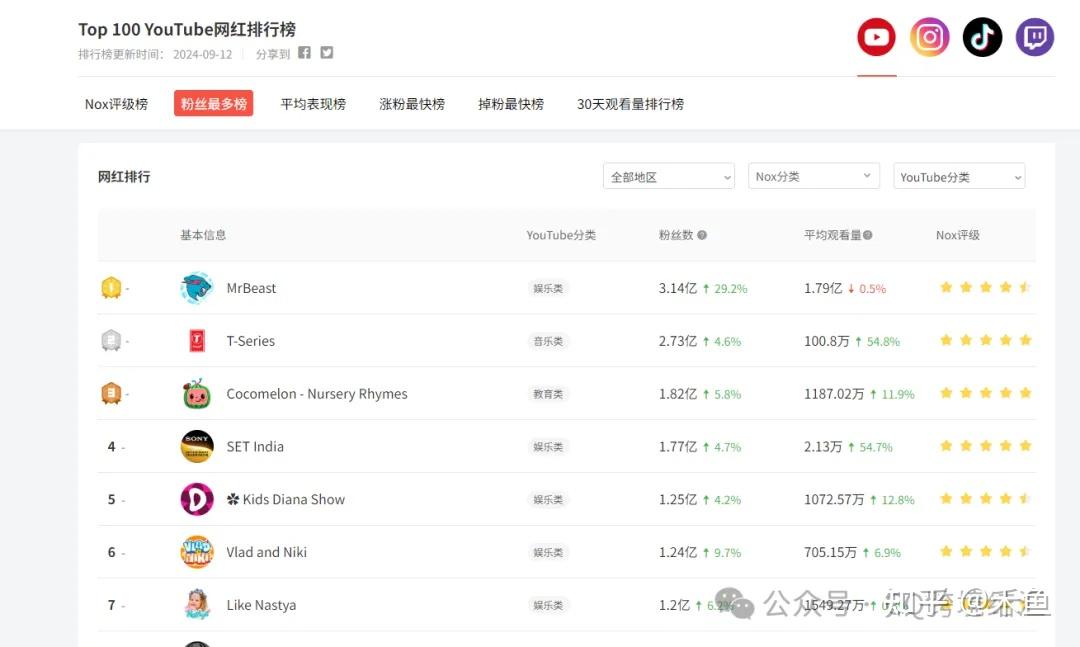Click T-Series star rating
1080x647 pixels.
(x=985, y=340)
